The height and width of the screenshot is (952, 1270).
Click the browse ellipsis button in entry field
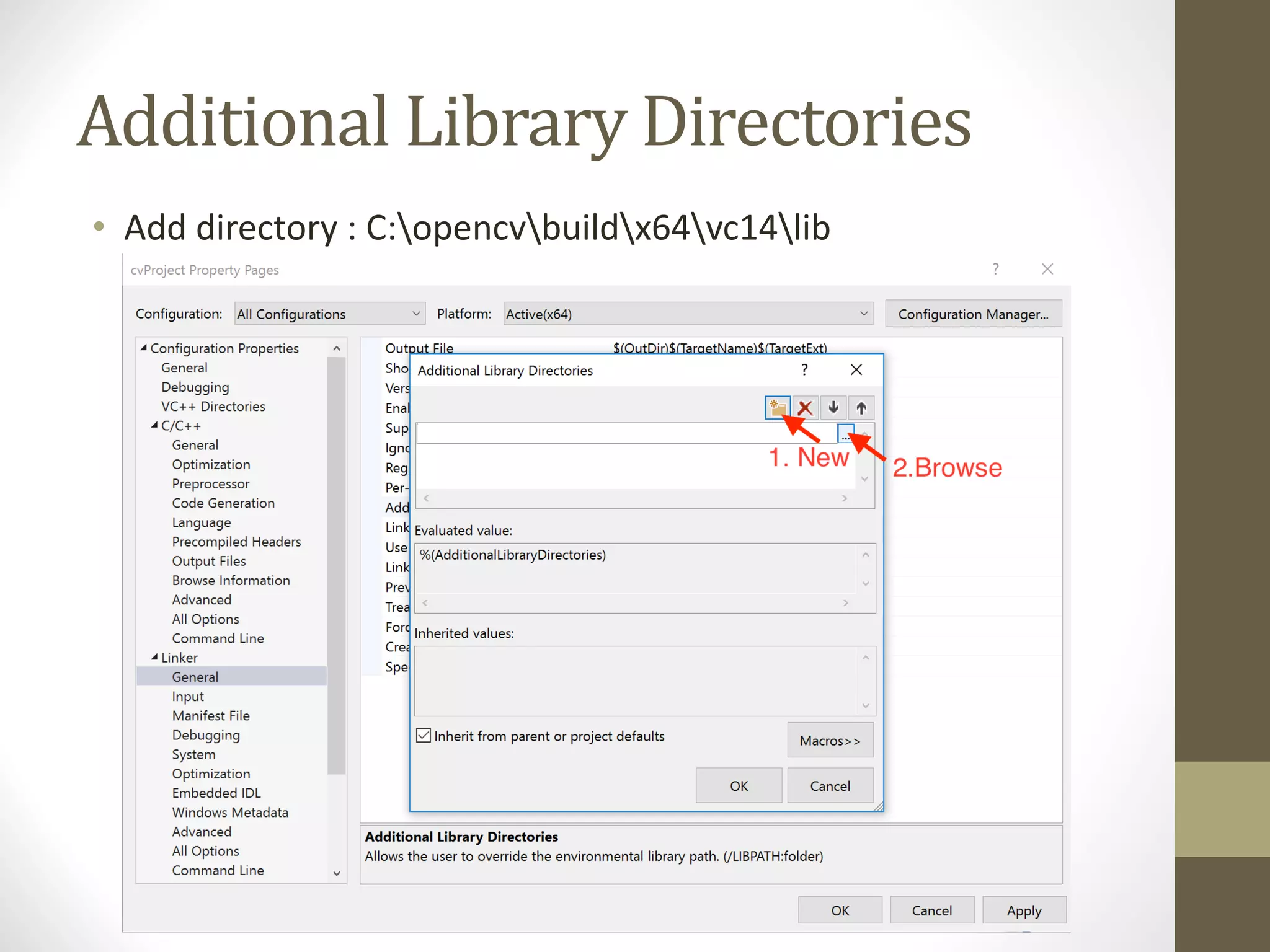[x=845, y=434]
